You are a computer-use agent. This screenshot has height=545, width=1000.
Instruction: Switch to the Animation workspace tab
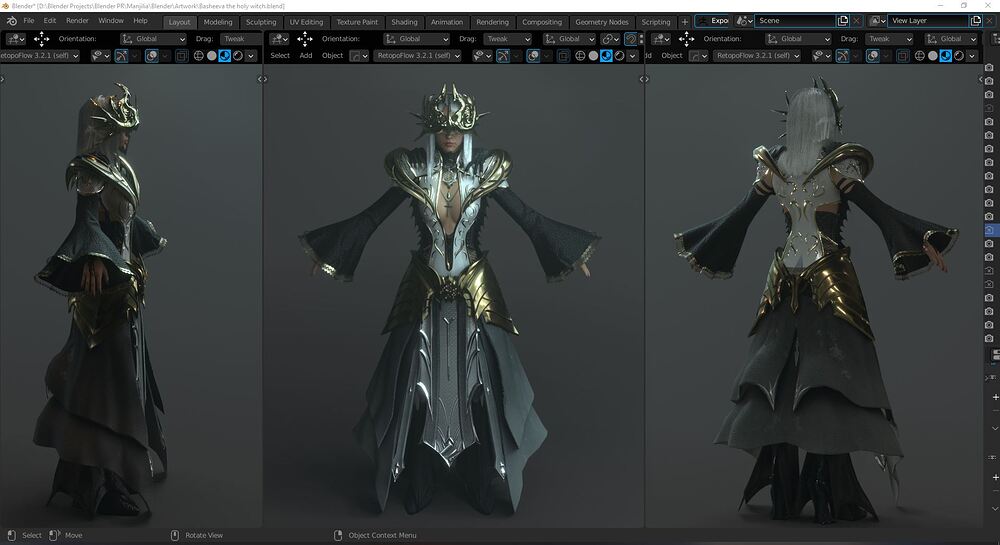pos(446,22)
